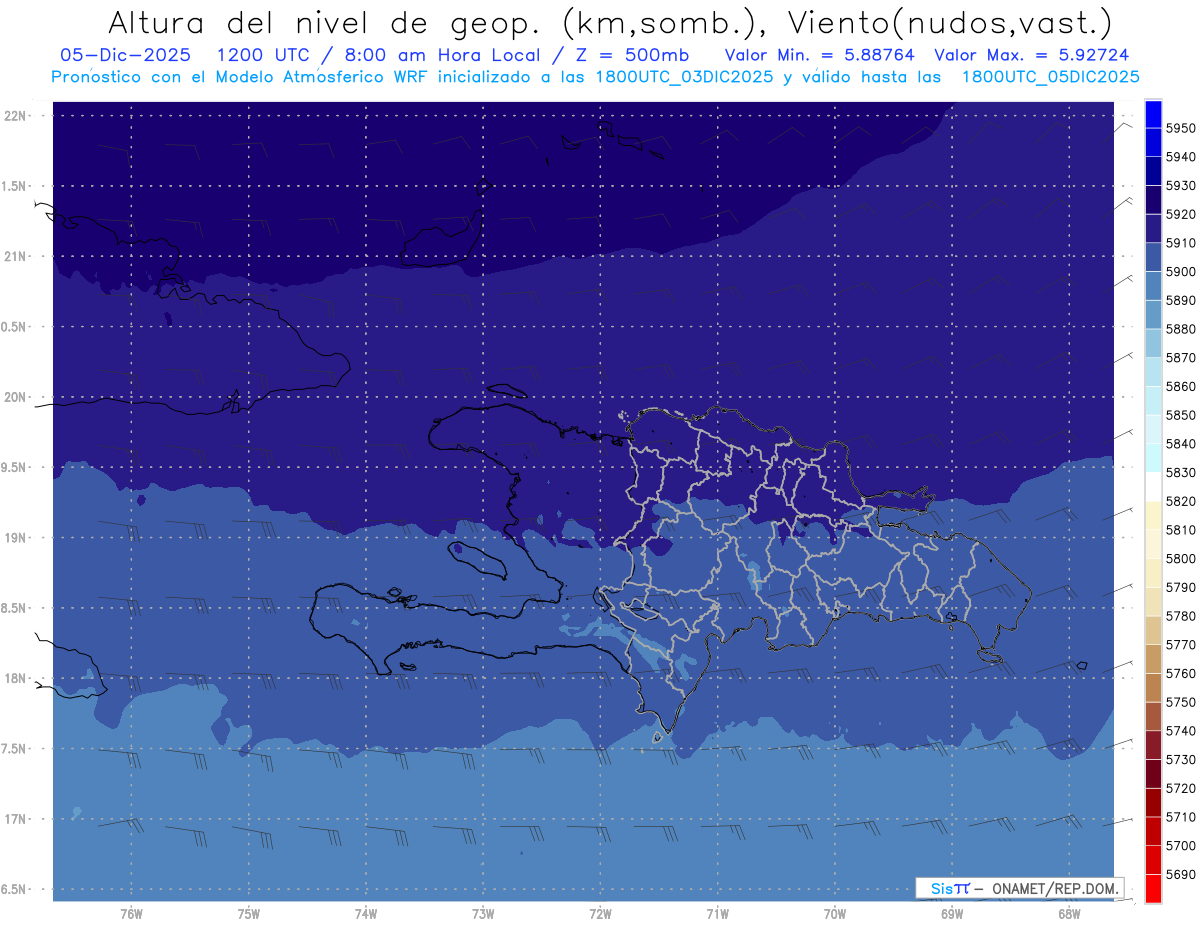This screenshot has height=927, width=1200.
Task: Select the legend value '5940'
Action: [1181, 157]
